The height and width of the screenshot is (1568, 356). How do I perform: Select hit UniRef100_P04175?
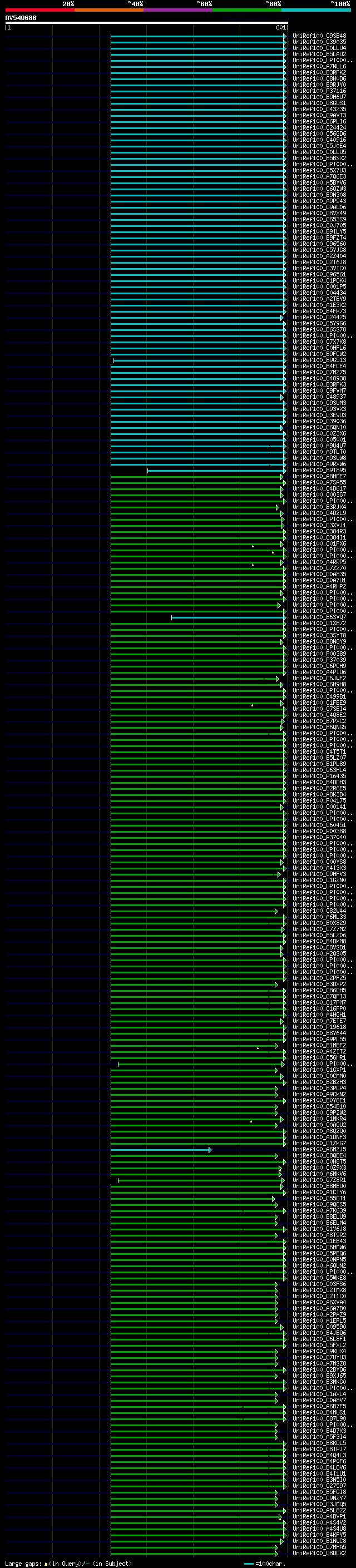319,800
